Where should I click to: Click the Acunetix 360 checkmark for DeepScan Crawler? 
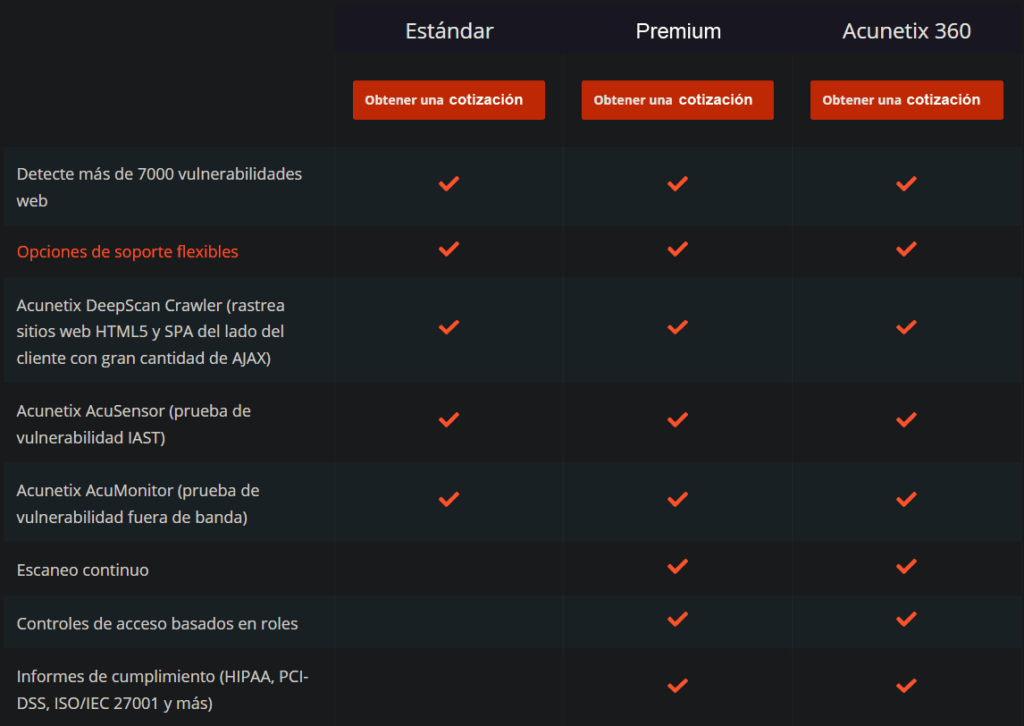tap(906, 327)
